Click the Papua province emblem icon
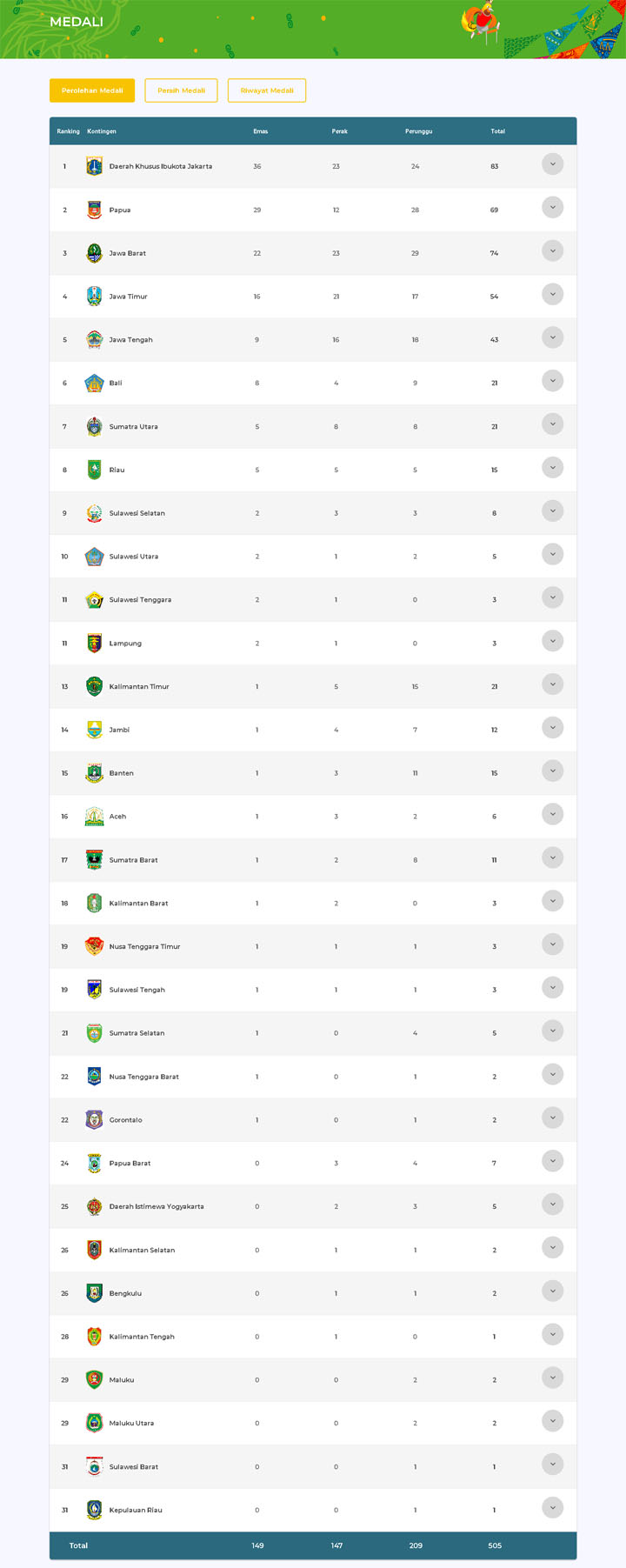The image size is (626, 1568). tap(94, 210)
